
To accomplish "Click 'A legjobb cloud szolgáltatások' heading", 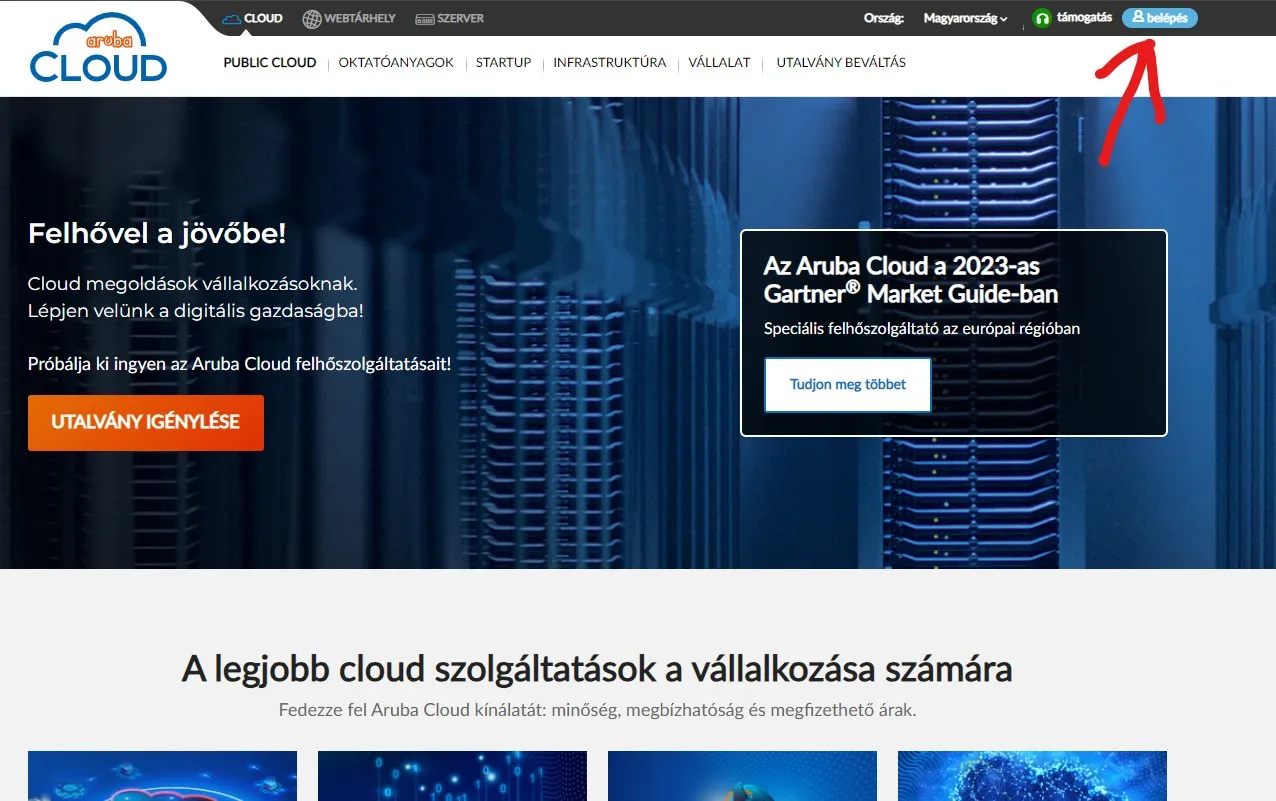I will click(597, 668).
